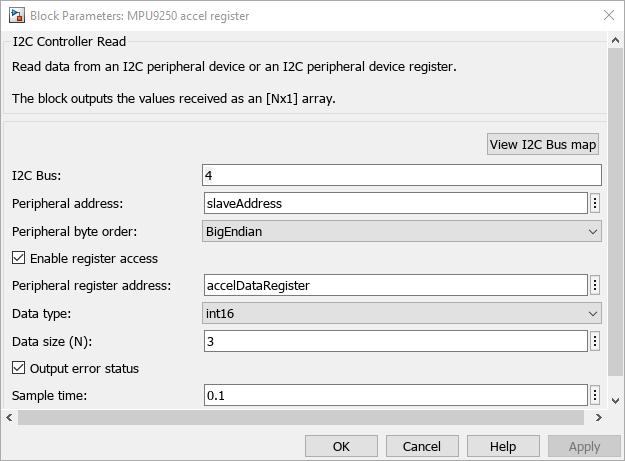Click the Peripheral address field with slaveAddress
The width and height of the screenshot is (625, 461).
coord(396,203)
